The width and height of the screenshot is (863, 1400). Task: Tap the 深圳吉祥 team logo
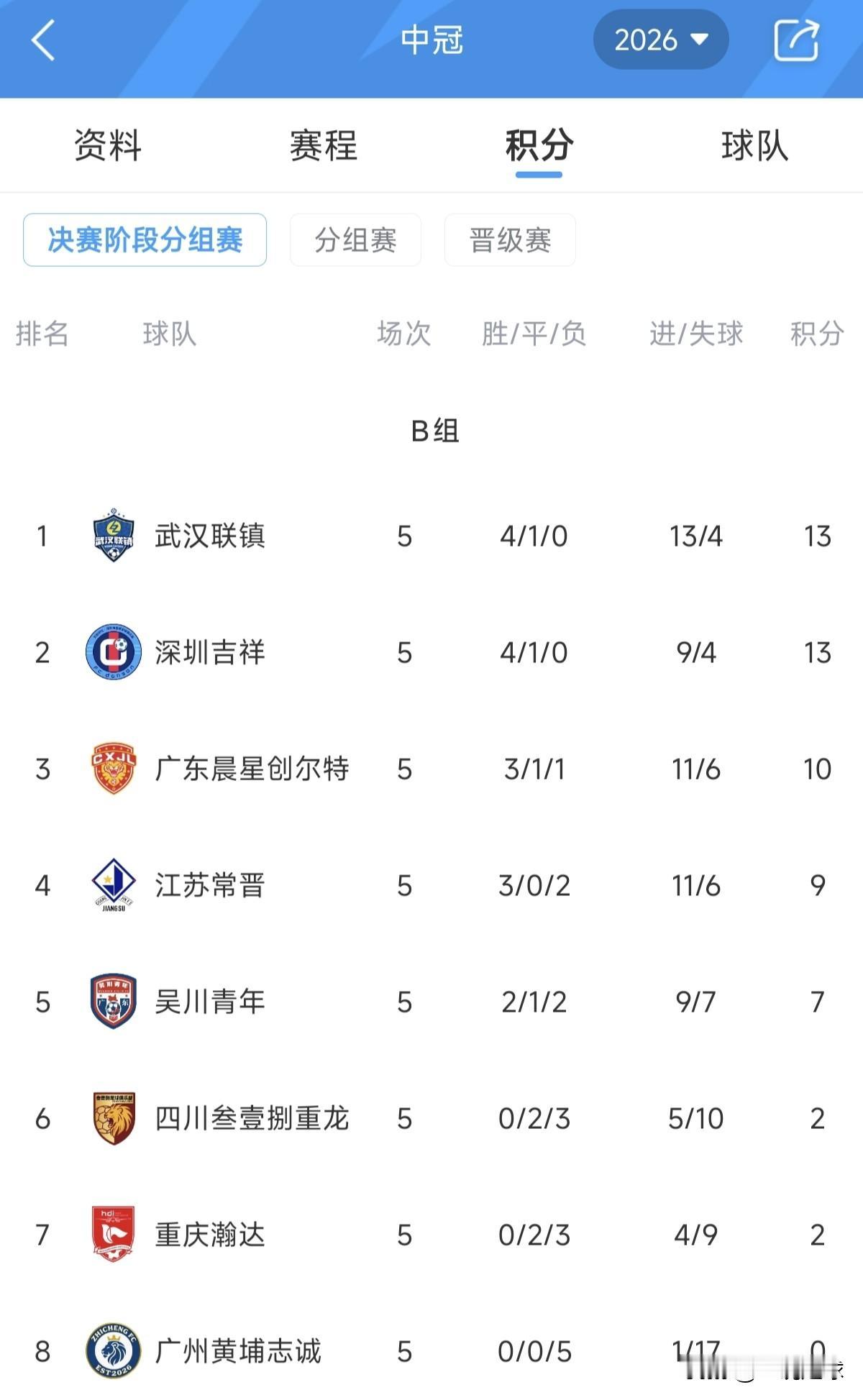[114, 652]
